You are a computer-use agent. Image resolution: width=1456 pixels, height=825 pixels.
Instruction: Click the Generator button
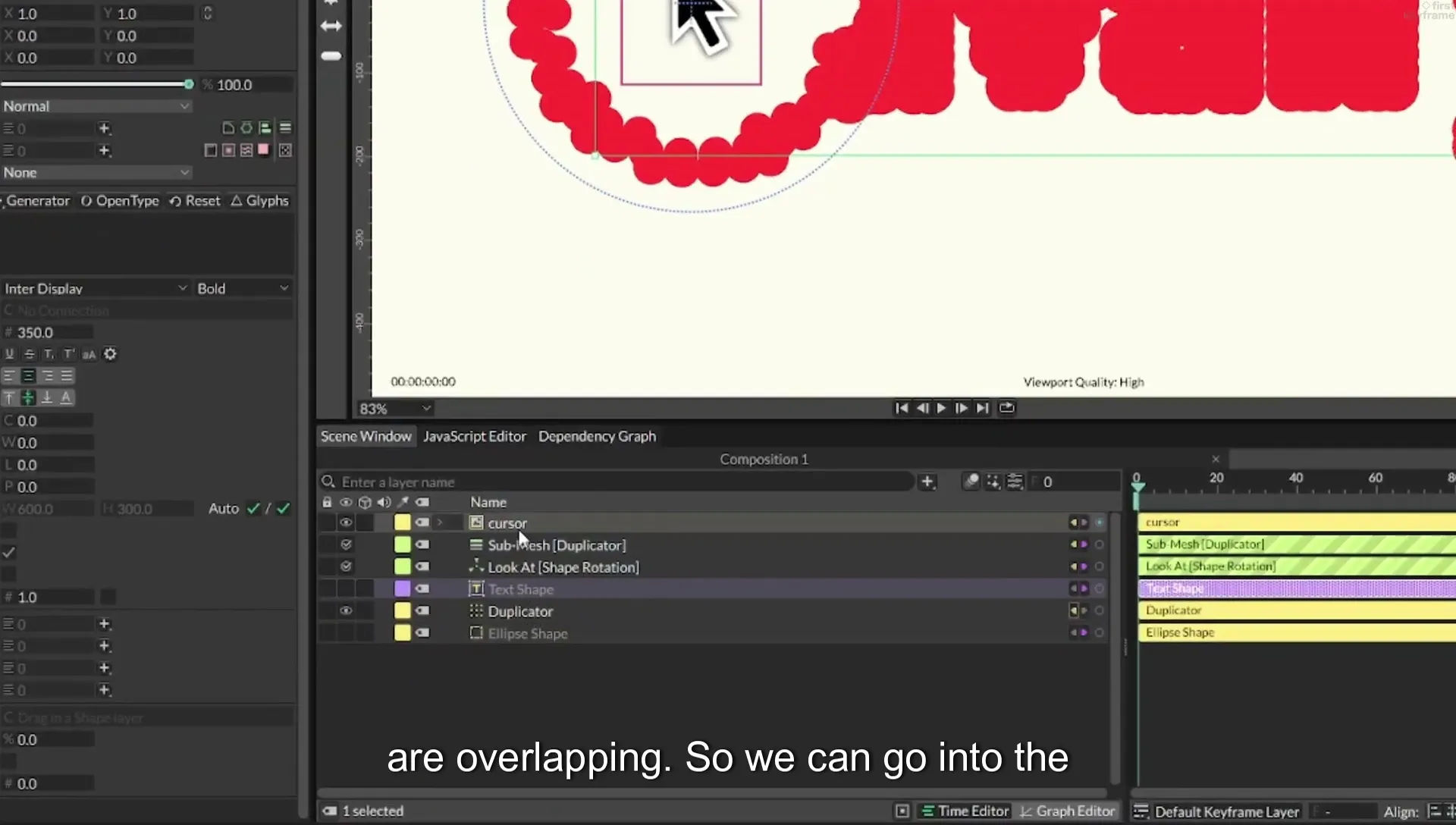tap(37, 201)
